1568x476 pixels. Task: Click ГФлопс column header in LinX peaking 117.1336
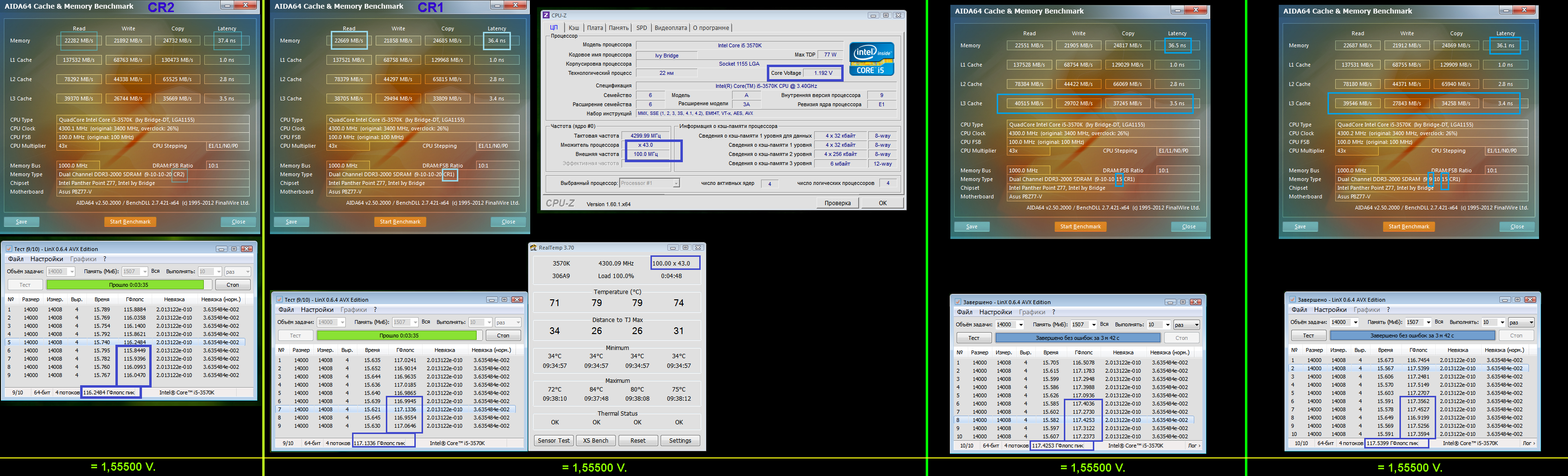(x=405, y=350)
